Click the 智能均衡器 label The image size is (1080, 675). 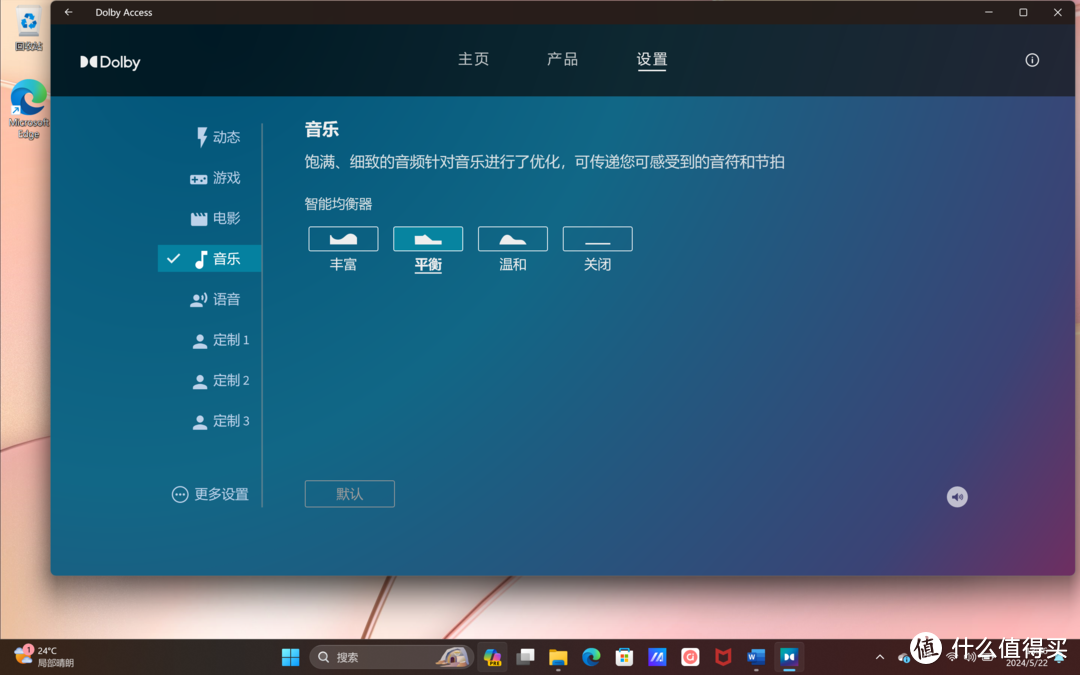(338, 204)
